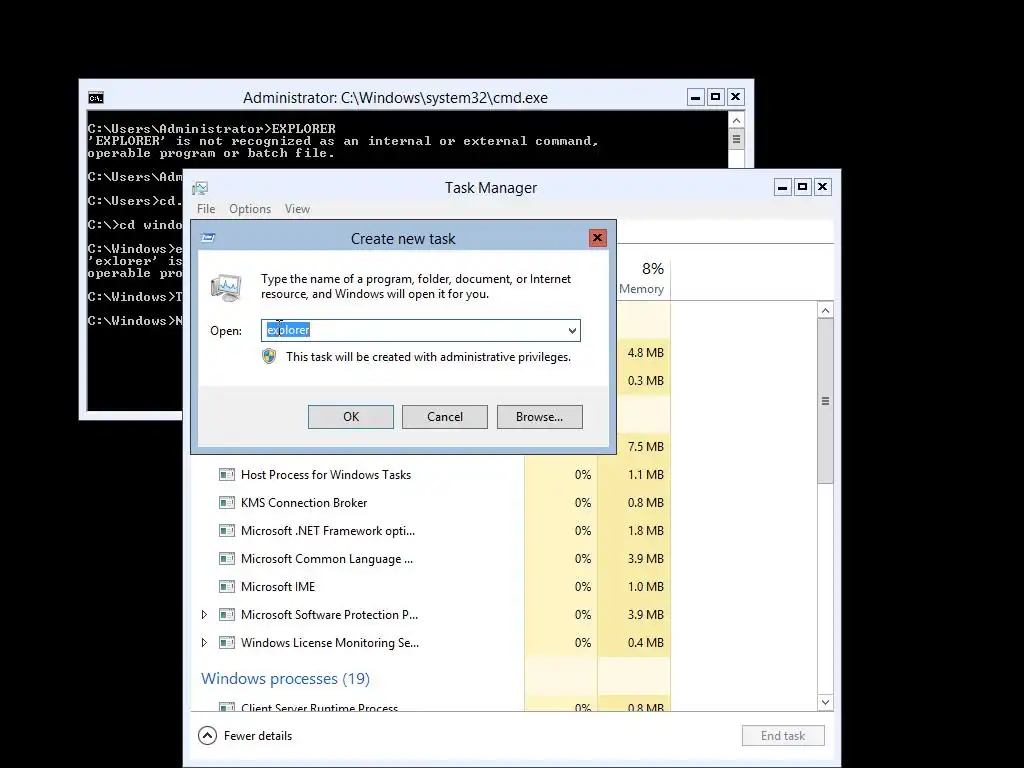Click OK in Create new task
The height and width of the screenshot is (768, 1024).
(x=351, y=417)
